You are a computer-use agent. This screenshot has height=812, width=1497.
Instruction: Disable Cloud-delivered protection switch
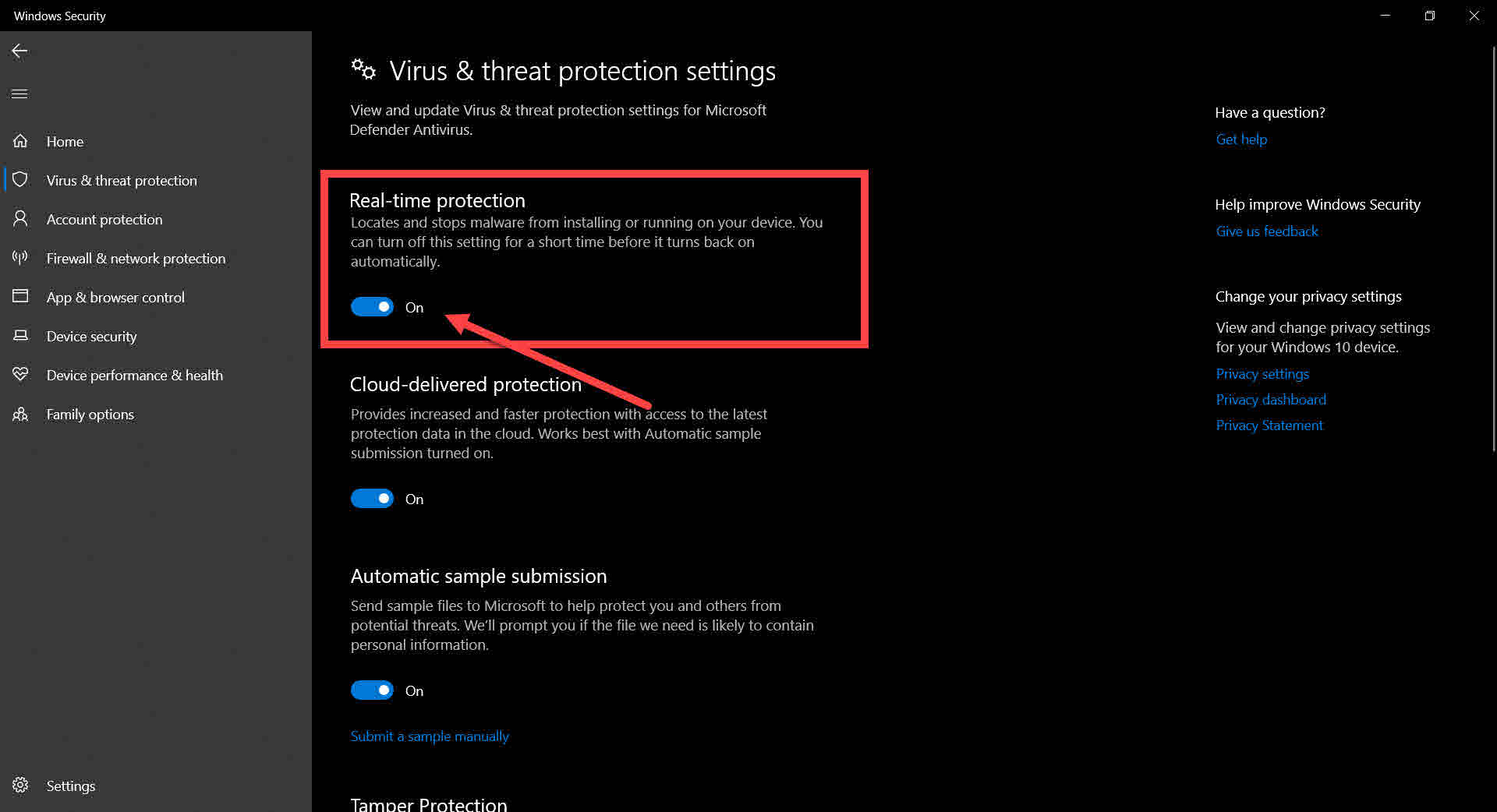coord(372,499)
